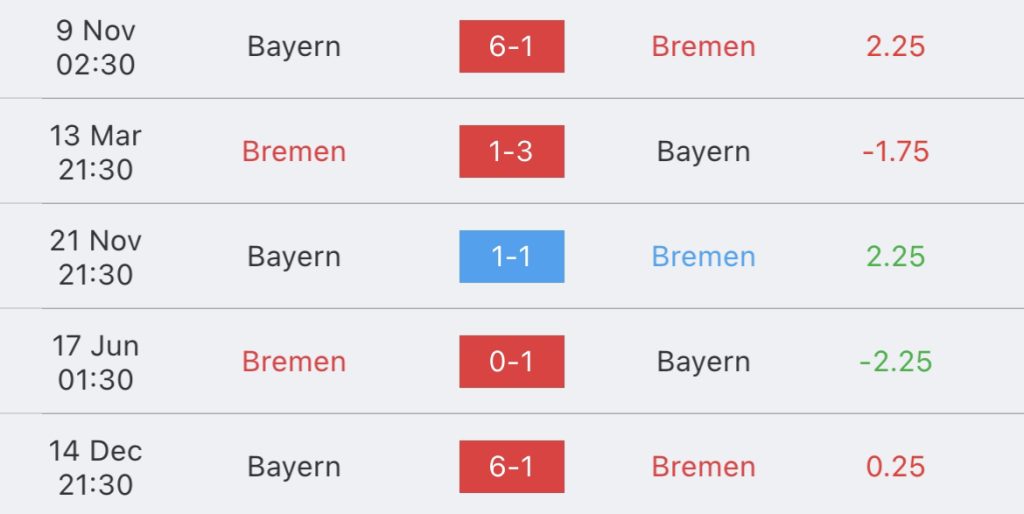Open the 6-1 score for 9 Nov match

click(x=511, y=46)
